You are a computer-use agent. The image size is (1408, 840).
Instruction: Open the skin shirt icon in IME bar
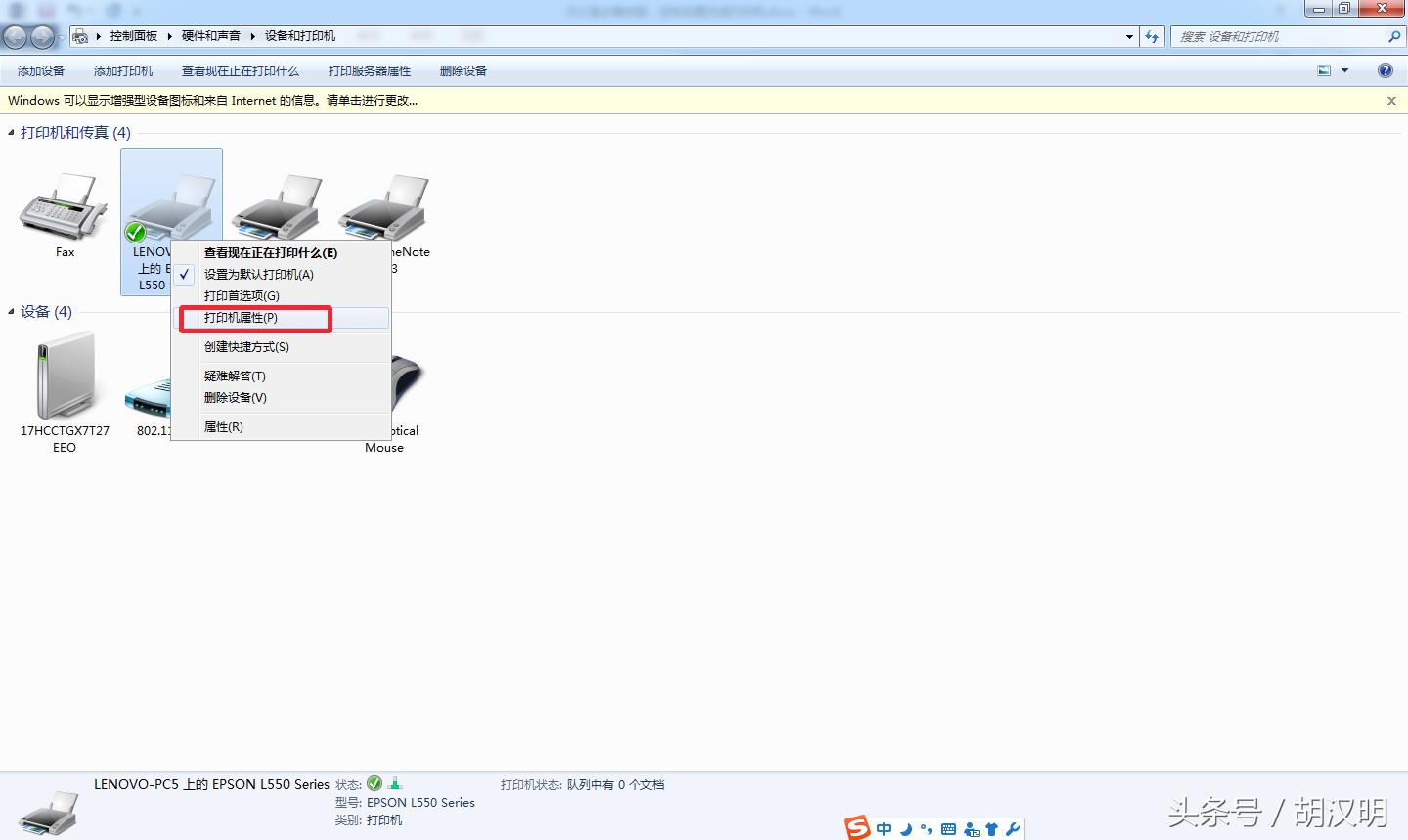[x=991, y=829]
